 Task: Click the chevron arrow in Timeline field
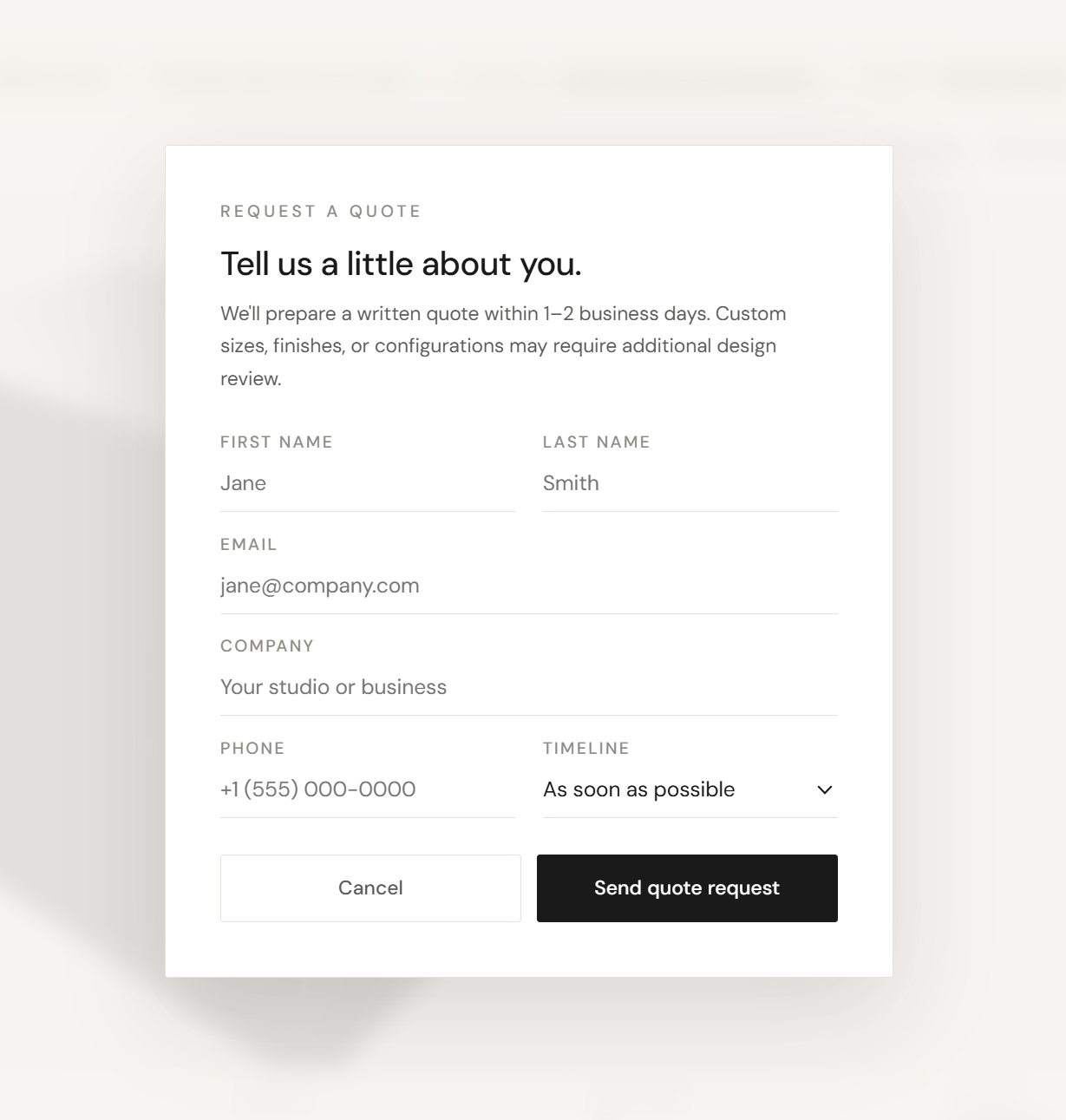tap(824, 789)
